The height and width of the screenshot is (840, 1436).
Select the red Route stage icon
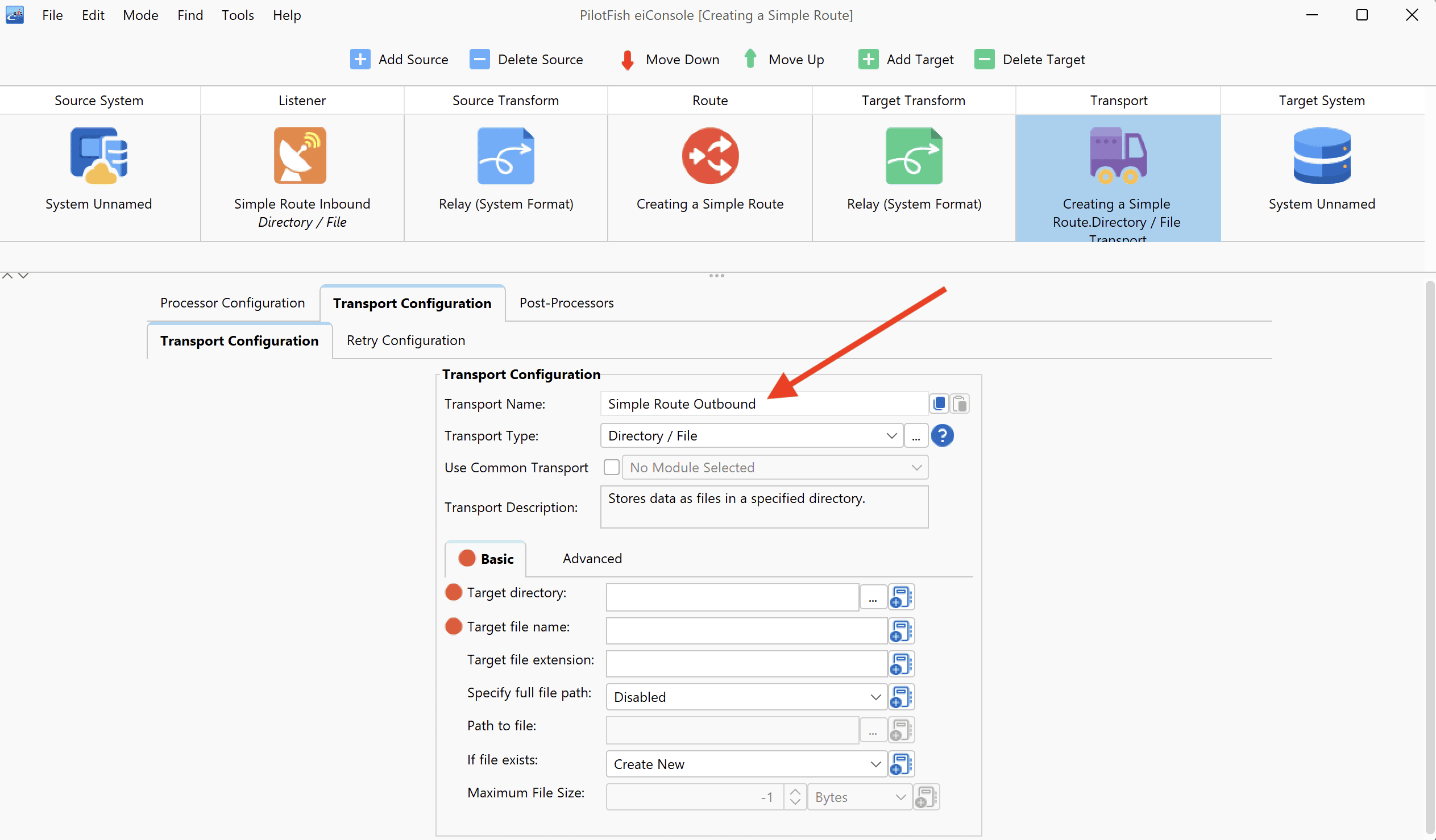tap(710, 156)
